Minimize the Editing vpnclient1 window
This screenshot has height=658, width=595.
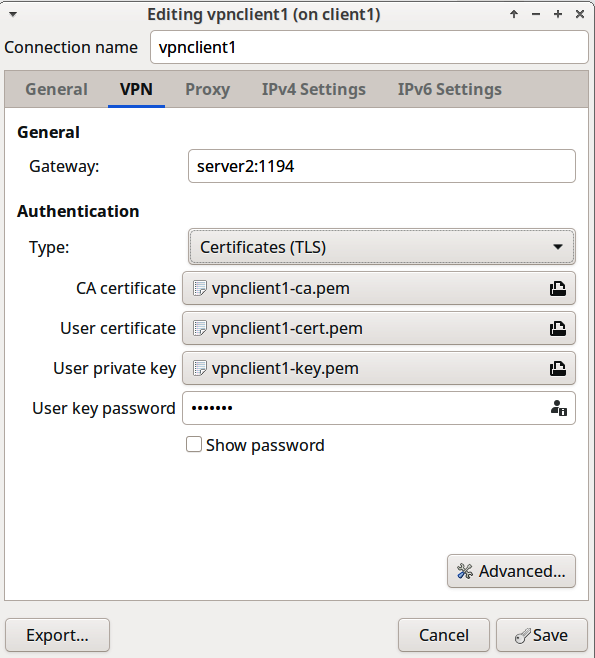(x=536, y=14)
